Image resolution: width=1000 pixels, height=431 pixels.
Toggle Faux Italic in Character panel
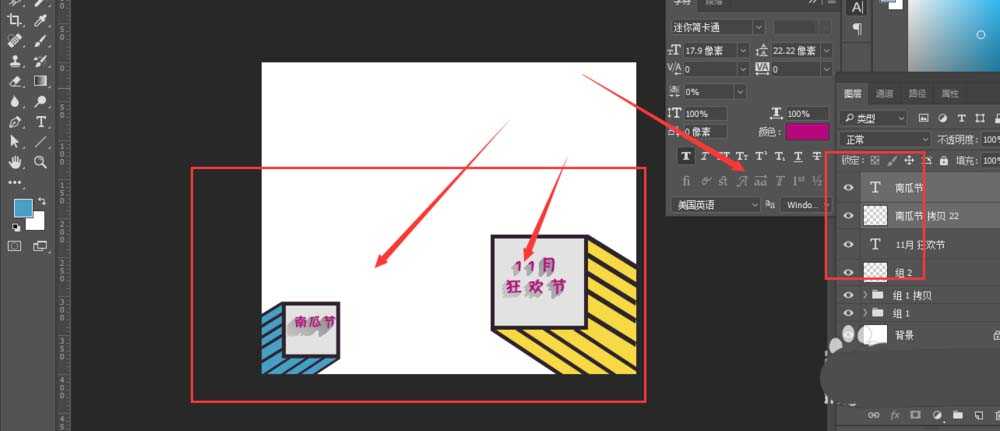click(705, 156)
